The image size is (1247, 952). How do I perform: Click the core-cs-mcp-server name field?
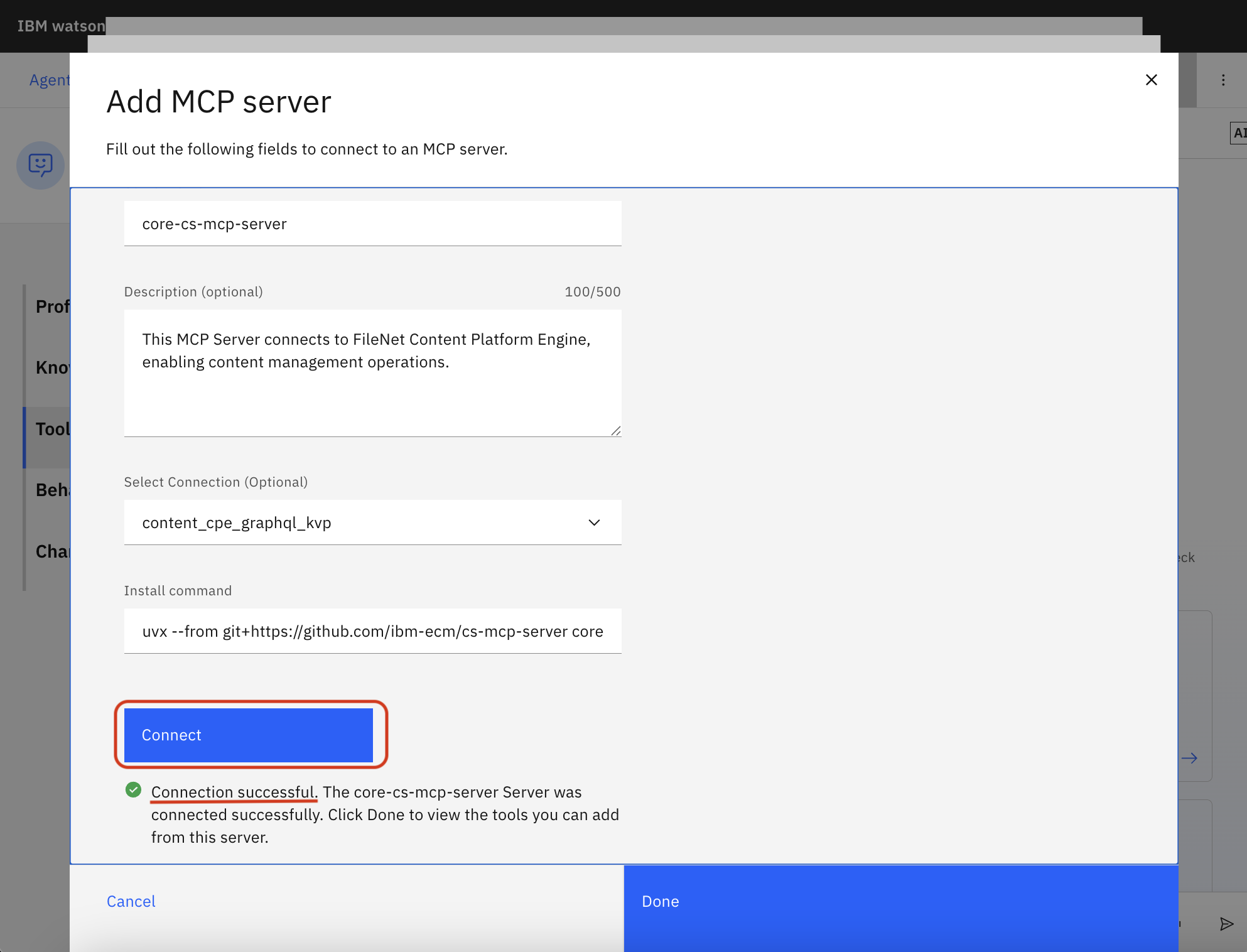(372, 224)
